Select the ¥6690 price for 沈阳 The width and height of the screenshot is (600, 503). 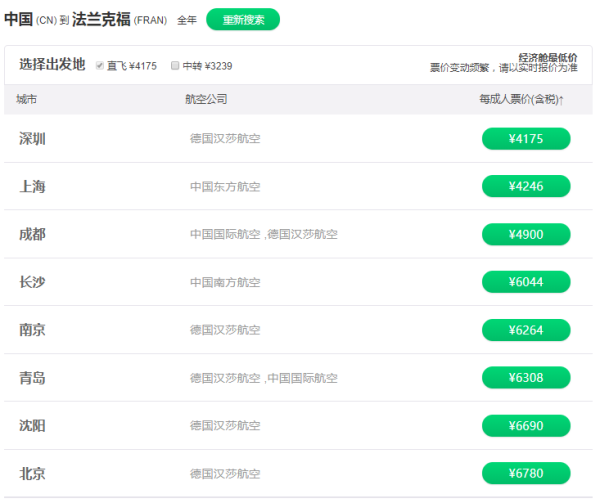[525, 426]
